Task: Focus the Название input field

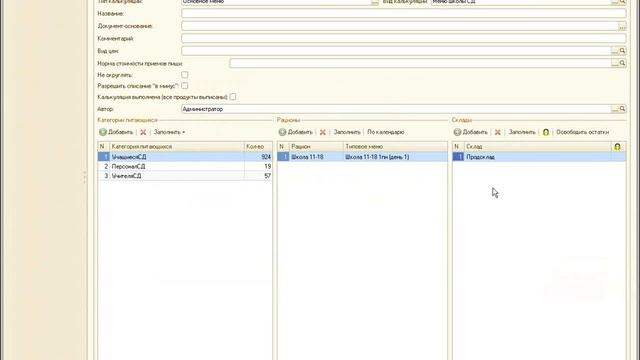Action: [x=404, y=13]
